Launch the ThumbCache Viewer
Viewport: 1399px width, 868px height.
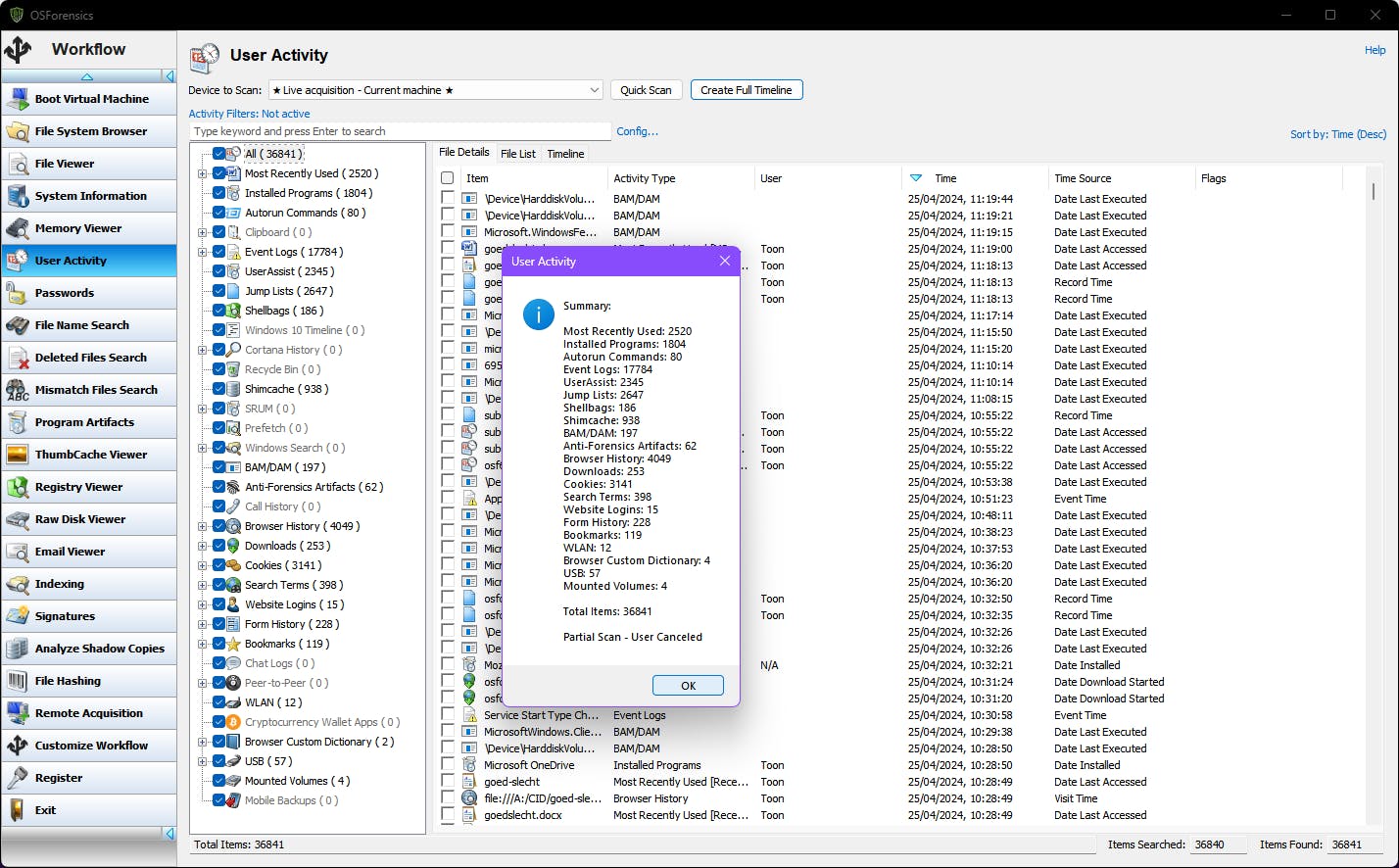point(88,455)
